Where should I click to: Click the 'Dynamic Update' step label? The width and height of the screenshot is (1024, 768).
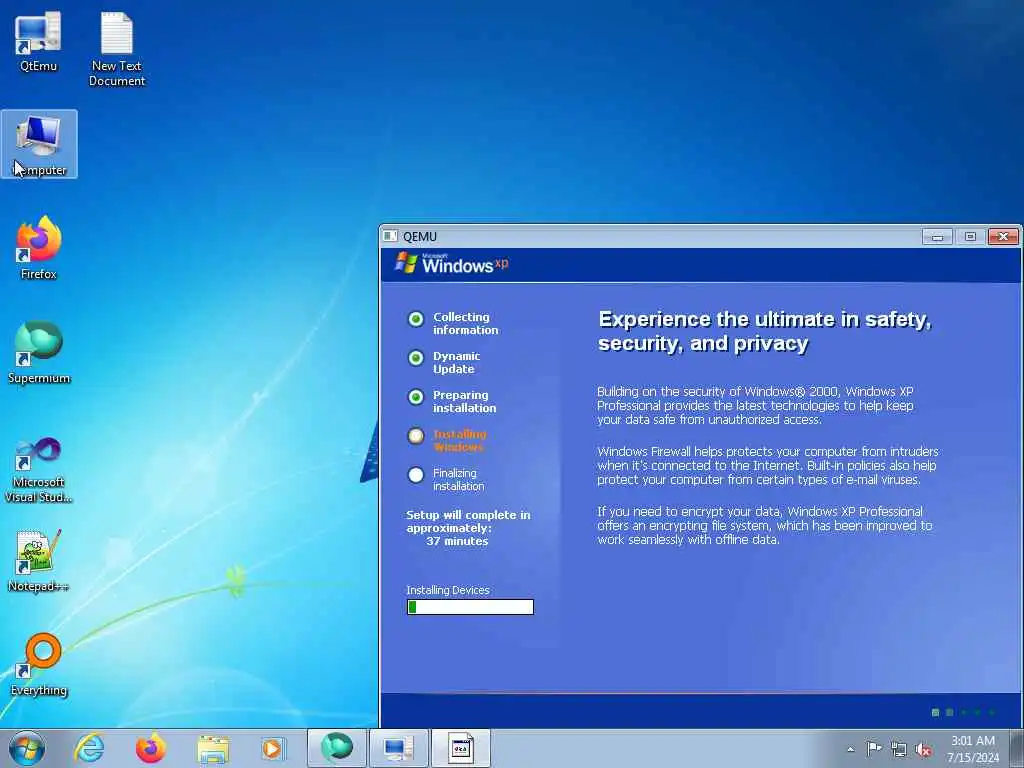(456, 362)
